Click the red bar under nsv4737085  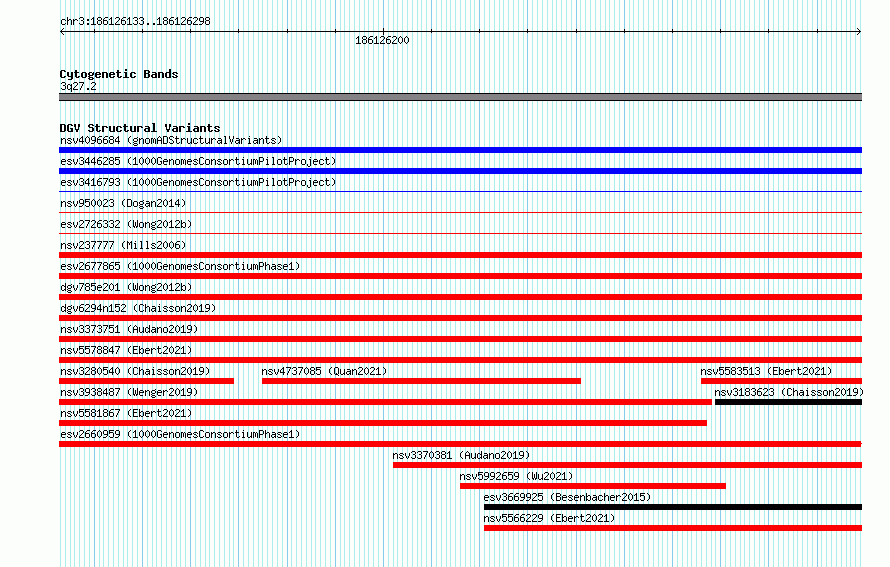[x=421, y=381]
